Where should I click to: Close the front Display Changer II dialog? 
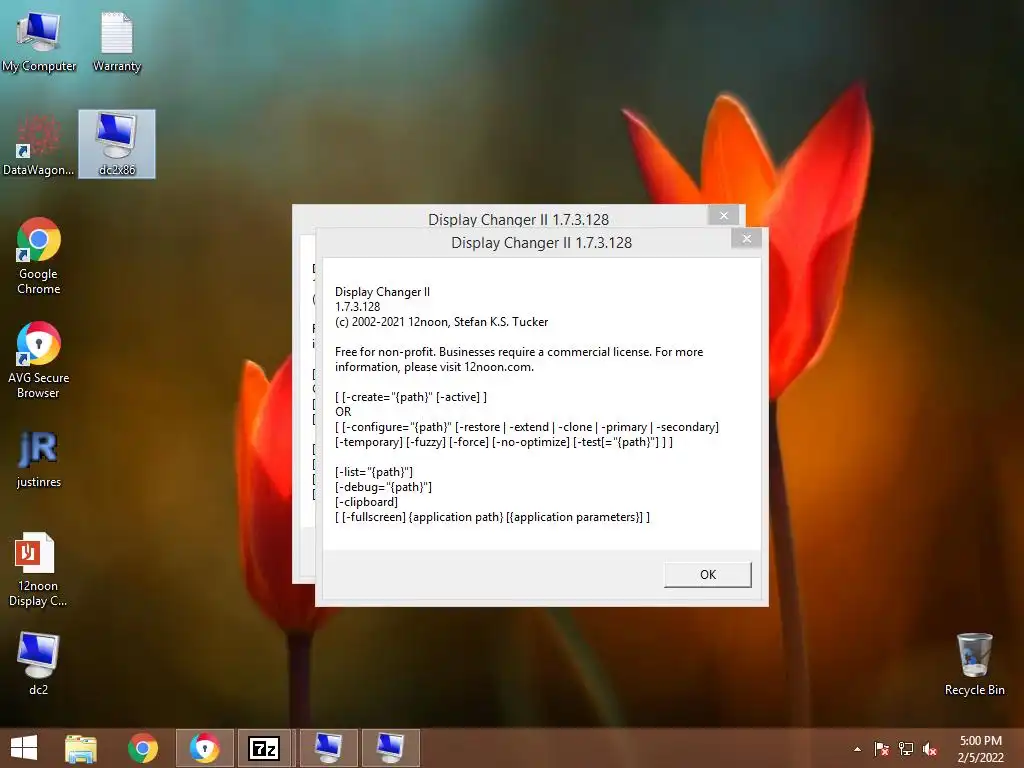click(746, 239)
